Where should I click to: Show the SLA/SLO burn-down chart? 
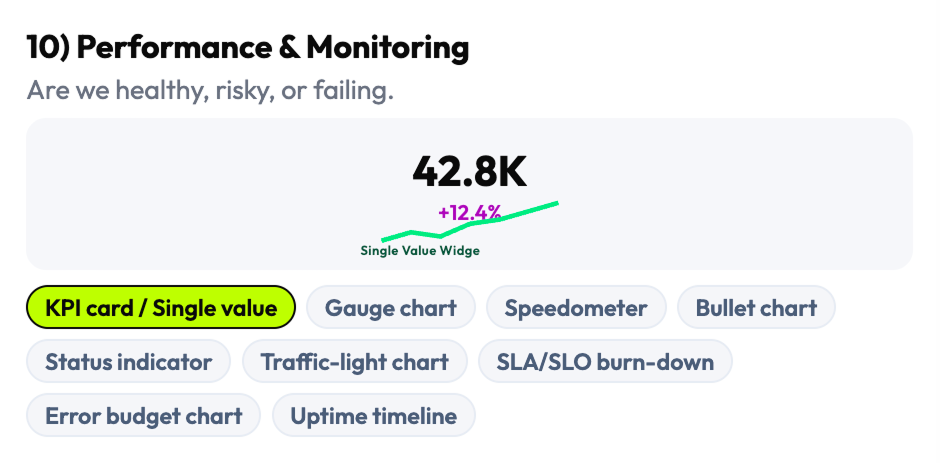click(606, 362)
